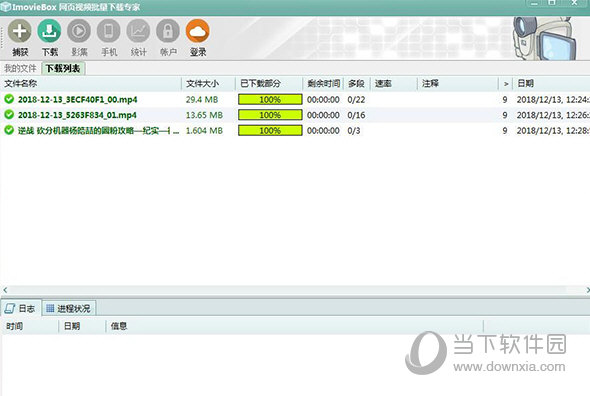Click the 0/22 segments cell
The height and width of the screenshot is (396, 590).
coord(356,99)
